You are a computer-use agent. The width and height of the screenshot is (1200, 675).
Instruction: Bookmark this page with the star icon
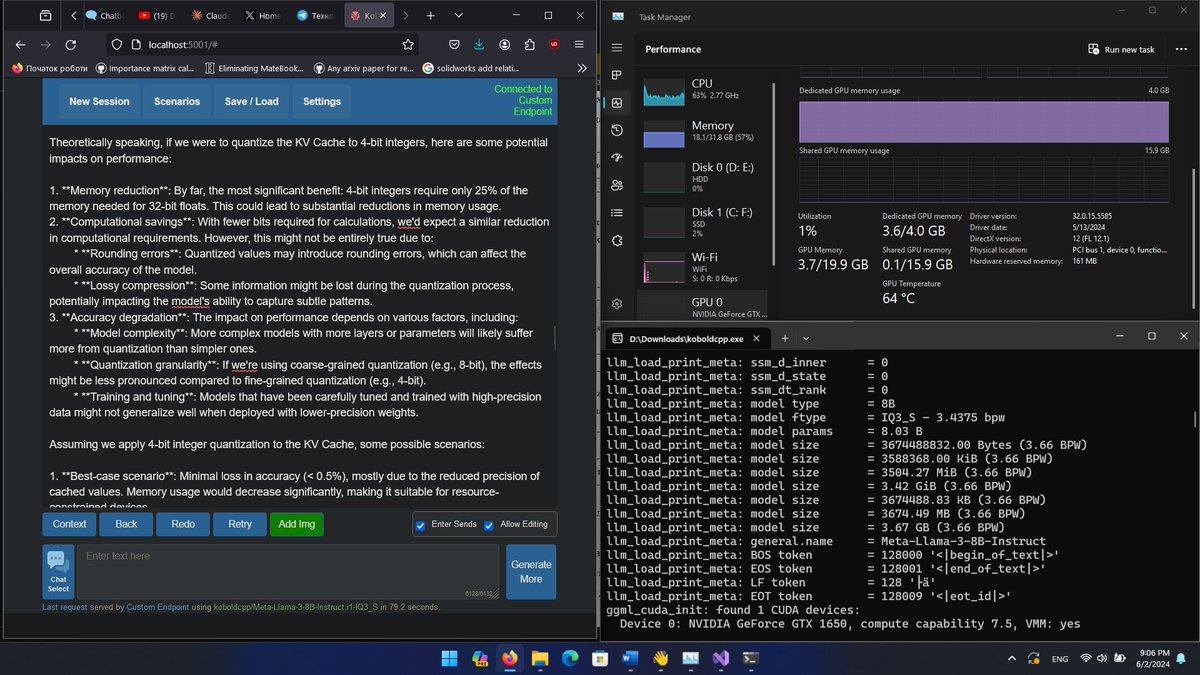408,45
